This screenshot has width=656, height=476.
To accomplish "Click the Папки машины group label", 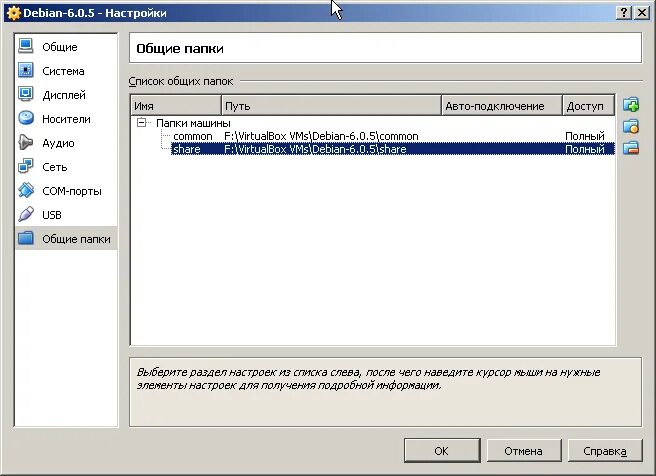I will click(193, 123).
